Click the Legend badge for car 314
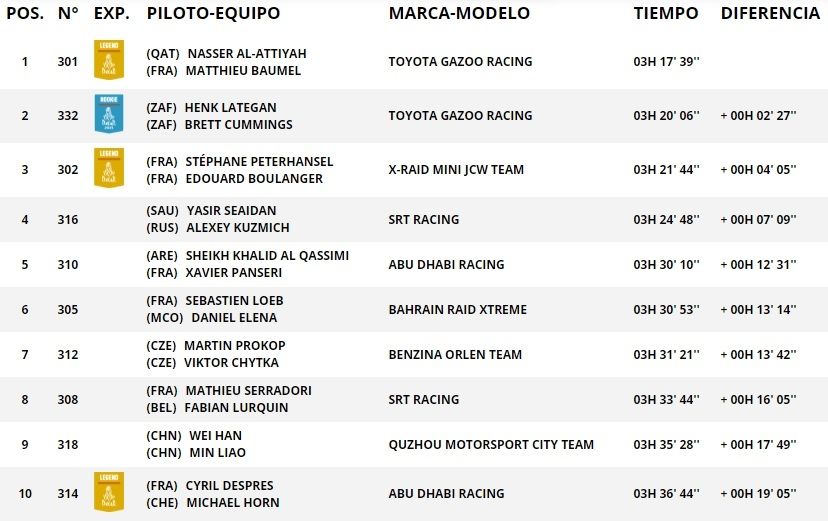The image size is (828, 521). 108,493
